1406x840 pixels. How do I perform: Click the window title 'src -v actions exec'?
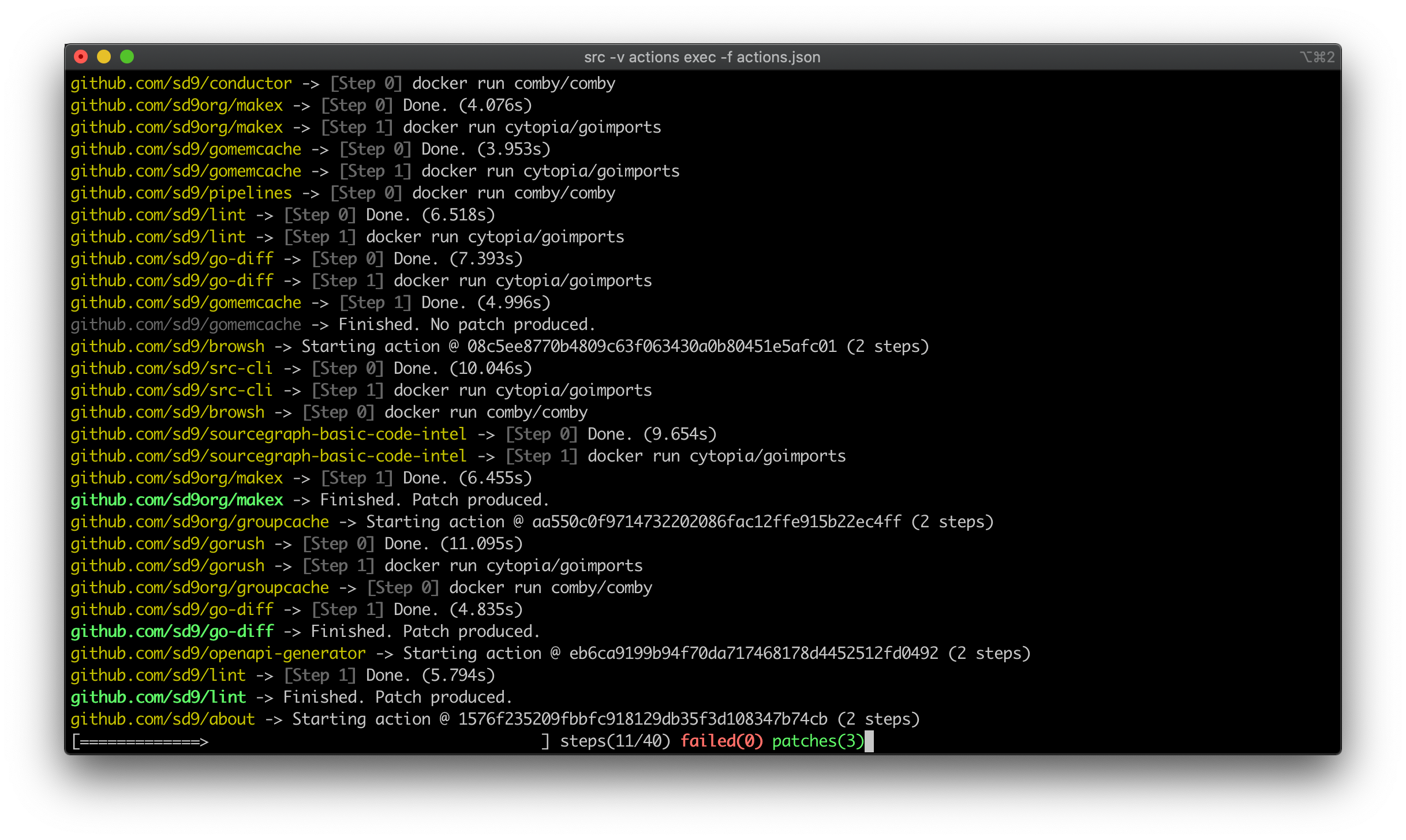(702, 57)
